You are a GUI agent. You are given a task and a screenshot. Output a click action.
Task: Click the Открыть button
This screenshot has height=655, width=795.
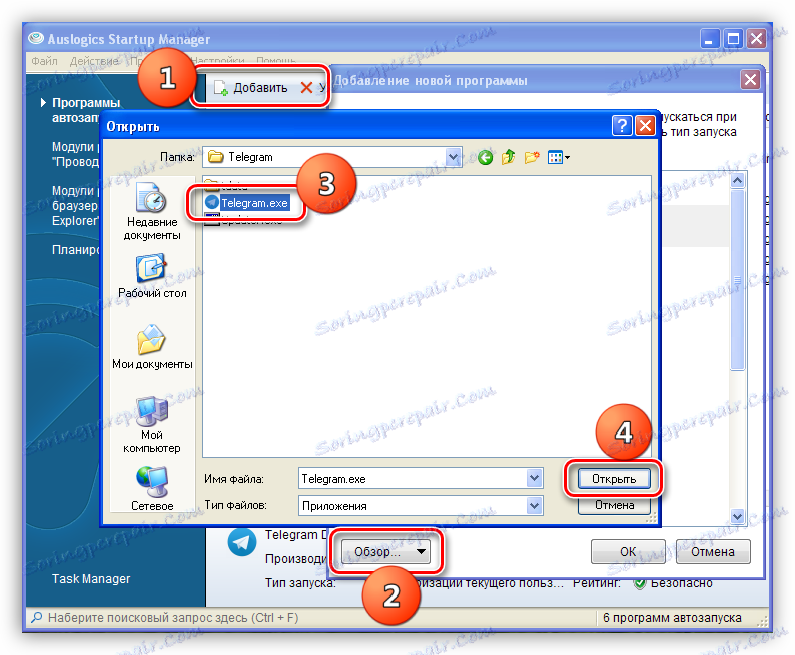(x=614, y=479)
